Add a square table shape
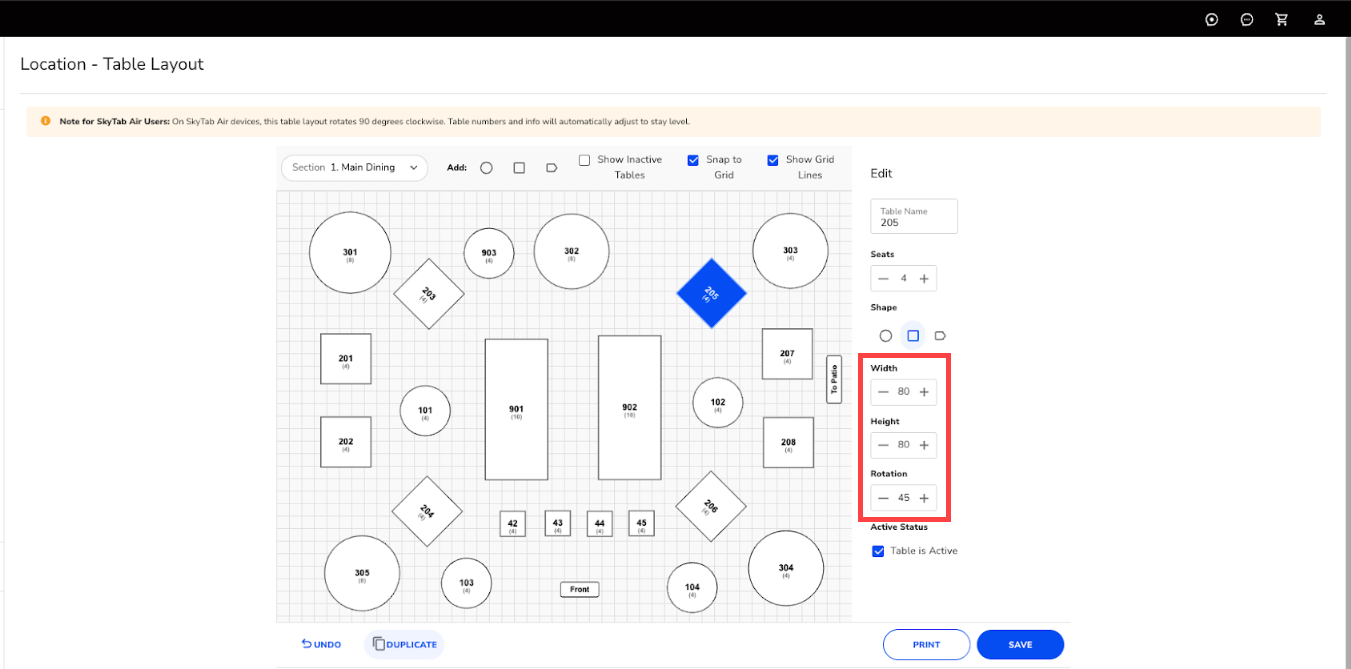Image resolution: width=1351 pixels, height=669 pixels. (x=519, y=168)
